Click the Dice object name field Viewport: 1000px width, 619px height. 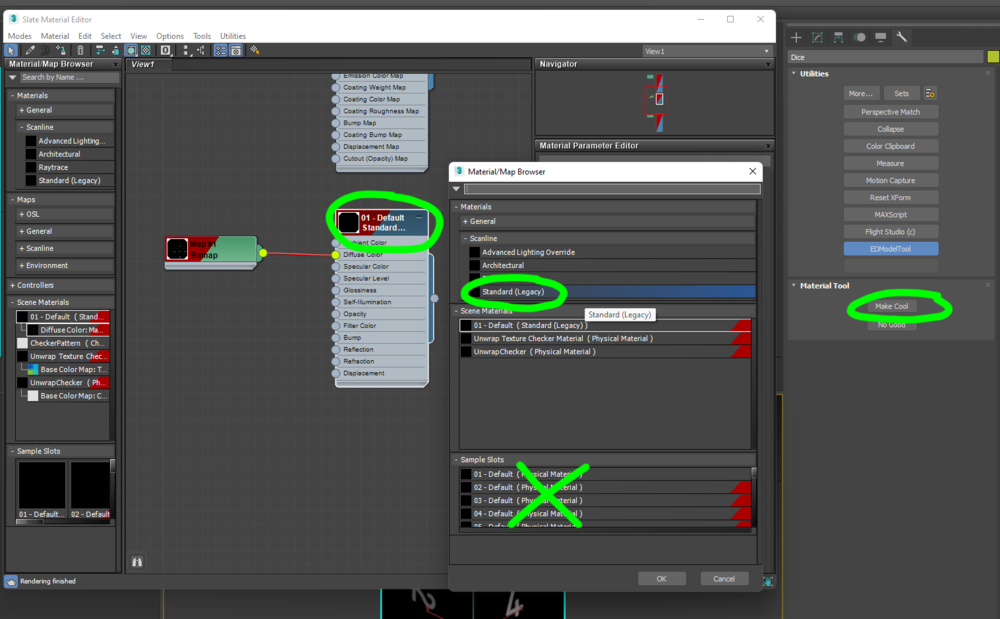(x=885, y=57)
